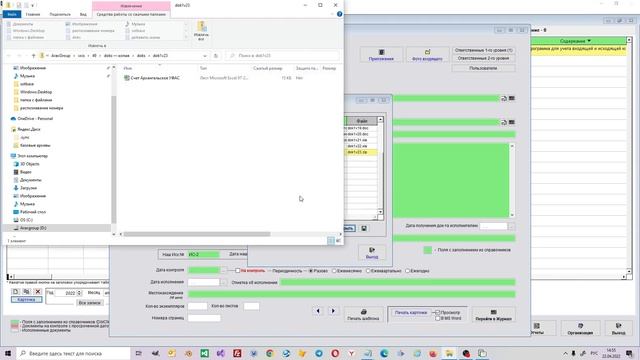Open notification center in system tray
The image size is (640, 360).
(629, 353)
